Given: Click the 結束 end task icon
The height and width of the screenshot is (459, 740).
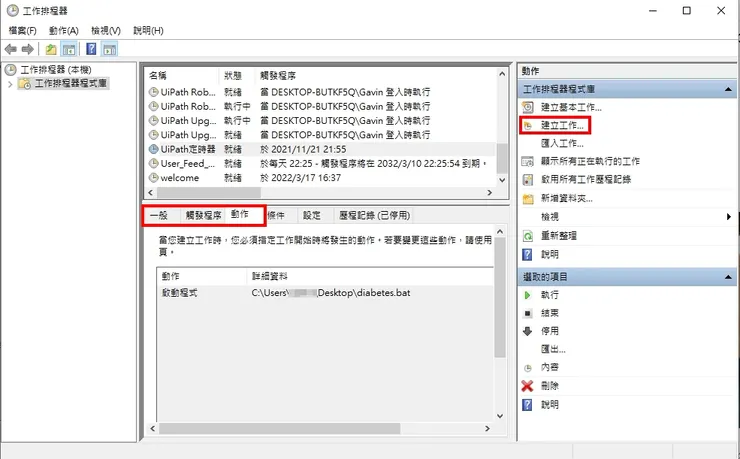Looking at the screenshot, I should pyautogui.click(x=528, y=313).
